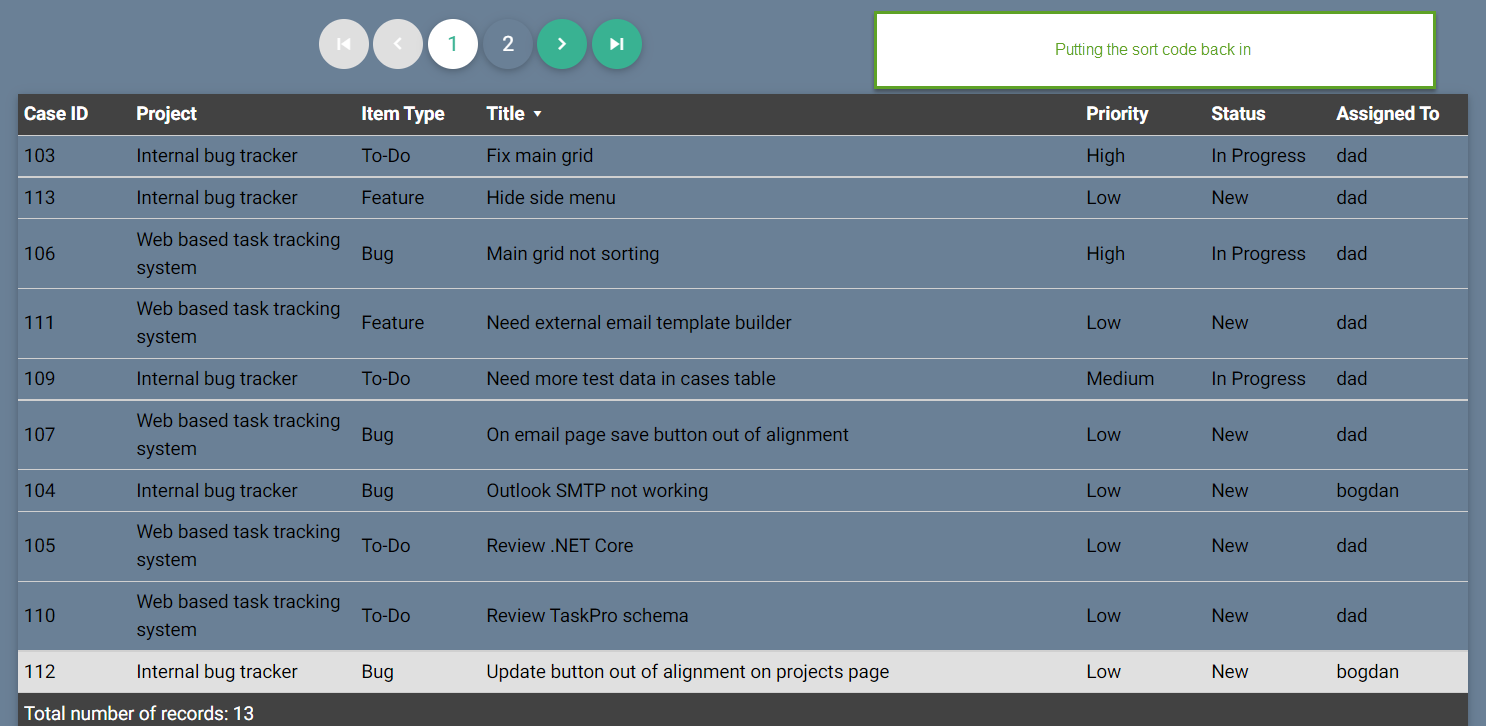The image size is (1486, 726).
Task: Switch to page 2 in the pager
Action: 508,44
